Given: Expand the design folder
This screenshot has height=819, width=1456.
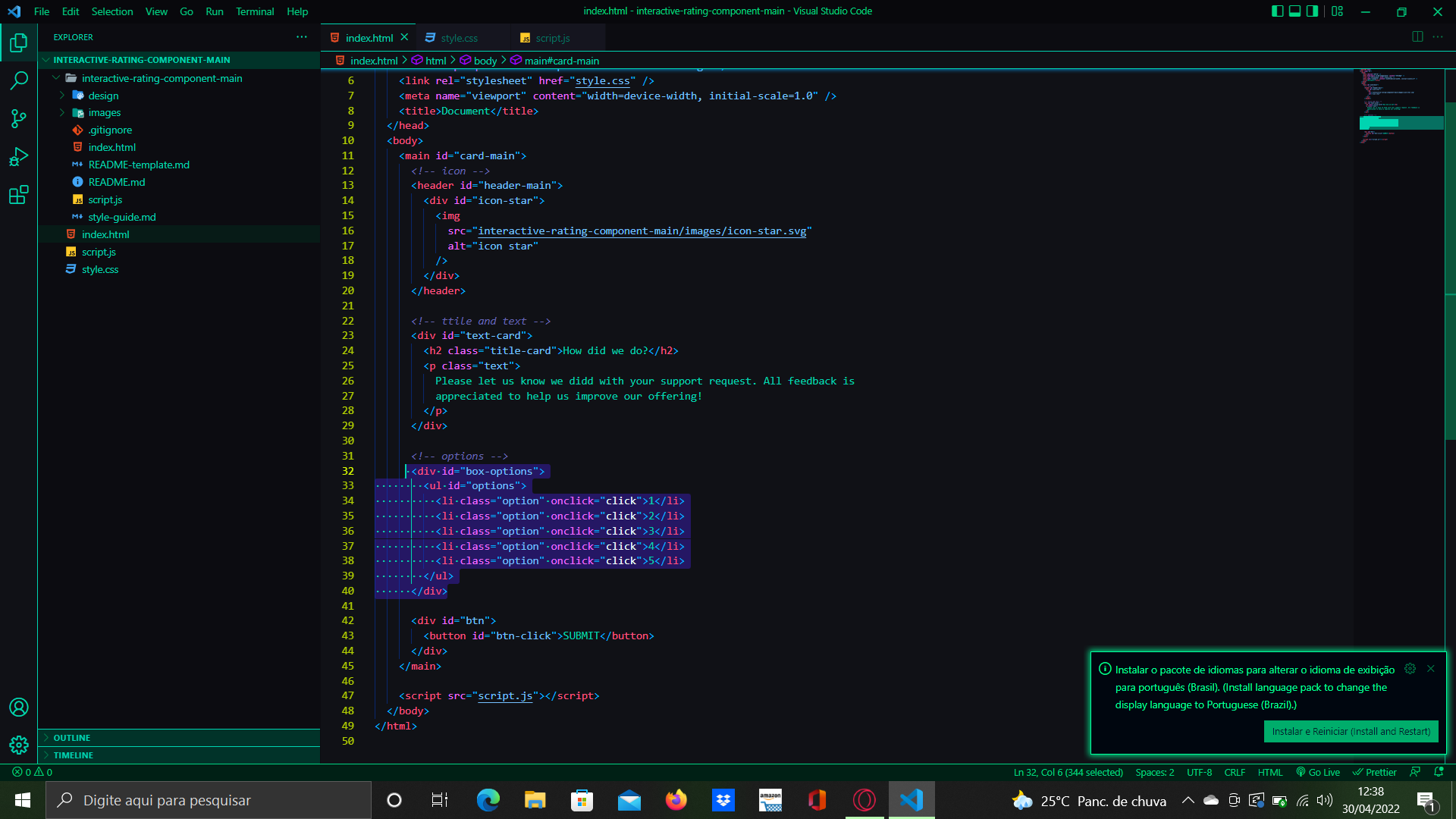Looking at the screenshot, I should pyautogui.click(x=179, y=96).
